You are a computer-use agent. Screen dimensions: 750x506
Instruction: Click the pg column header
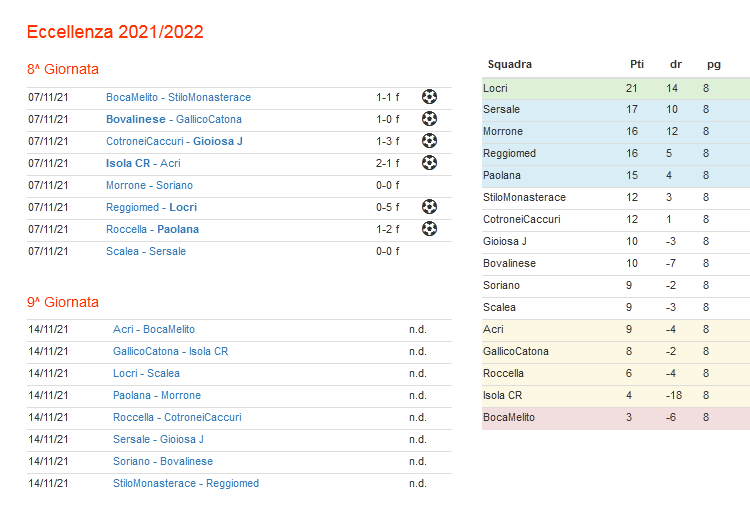[x=714, y=65]
